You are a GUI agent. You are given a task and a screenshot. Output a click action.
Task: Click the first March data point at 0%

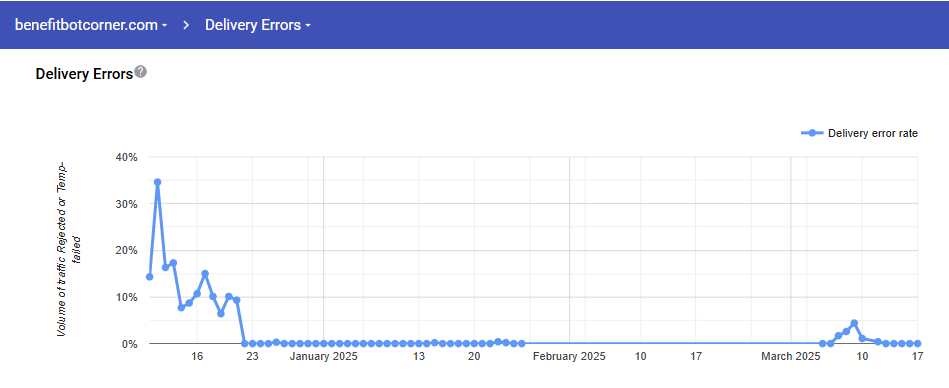[823, 343]
